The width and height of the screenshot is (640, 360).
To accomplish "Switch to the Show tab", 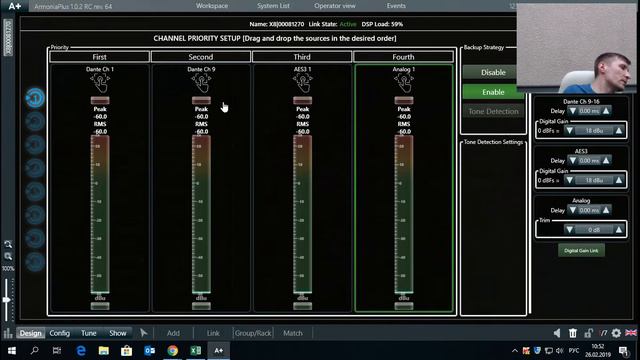I will [118, 333].
